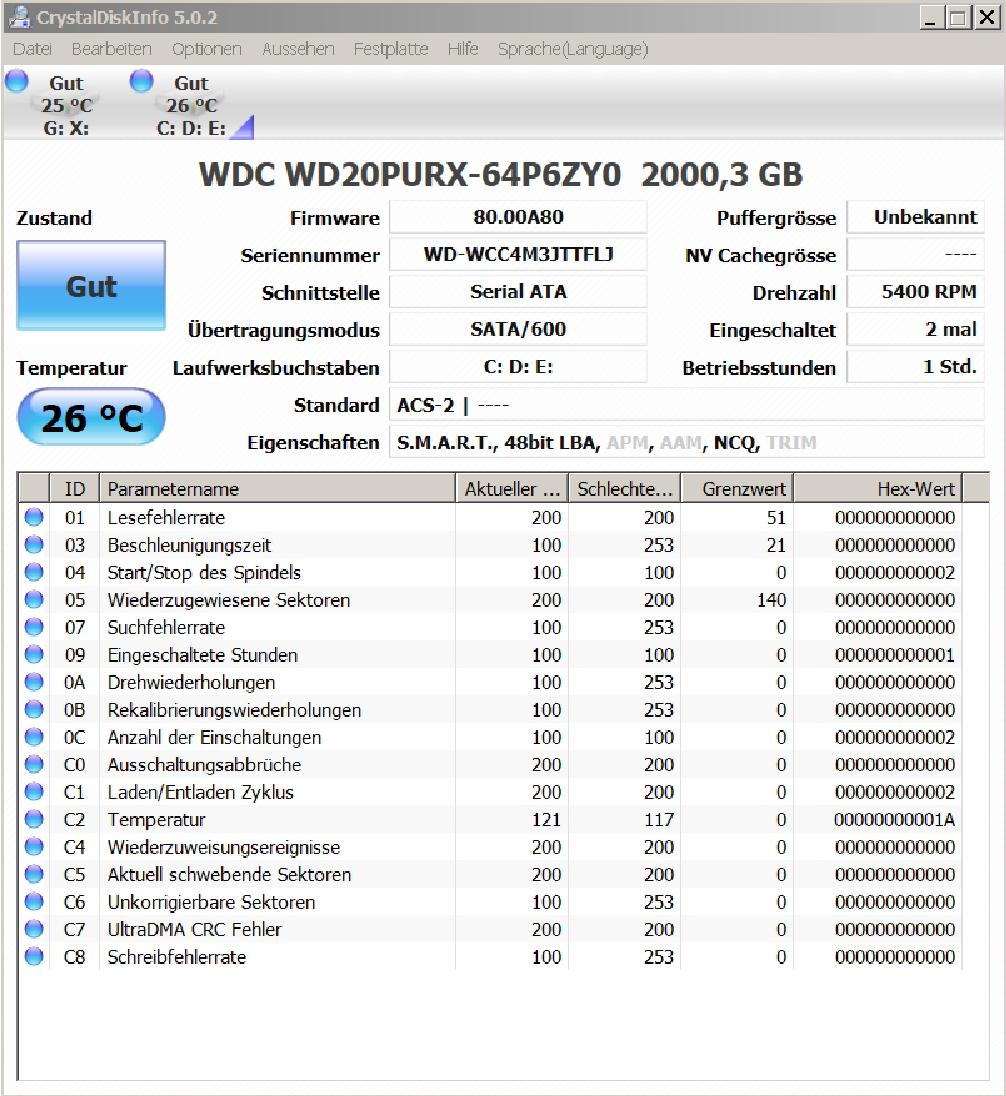
Task: Click the Standard field ACS-2
Action: click(687, 405)
